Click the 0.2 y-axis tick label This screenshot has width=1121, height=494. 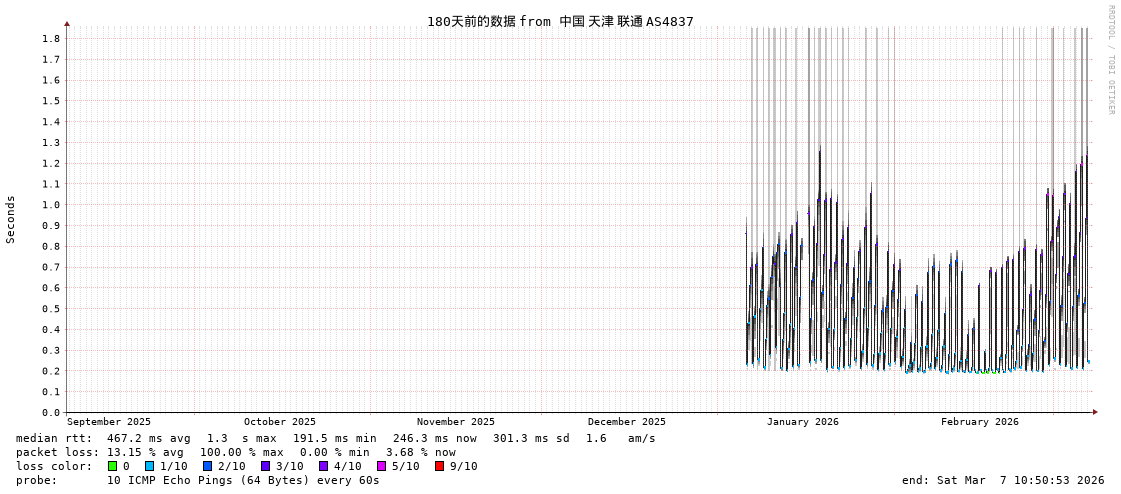pyautogui.click(x=50, y=371)
